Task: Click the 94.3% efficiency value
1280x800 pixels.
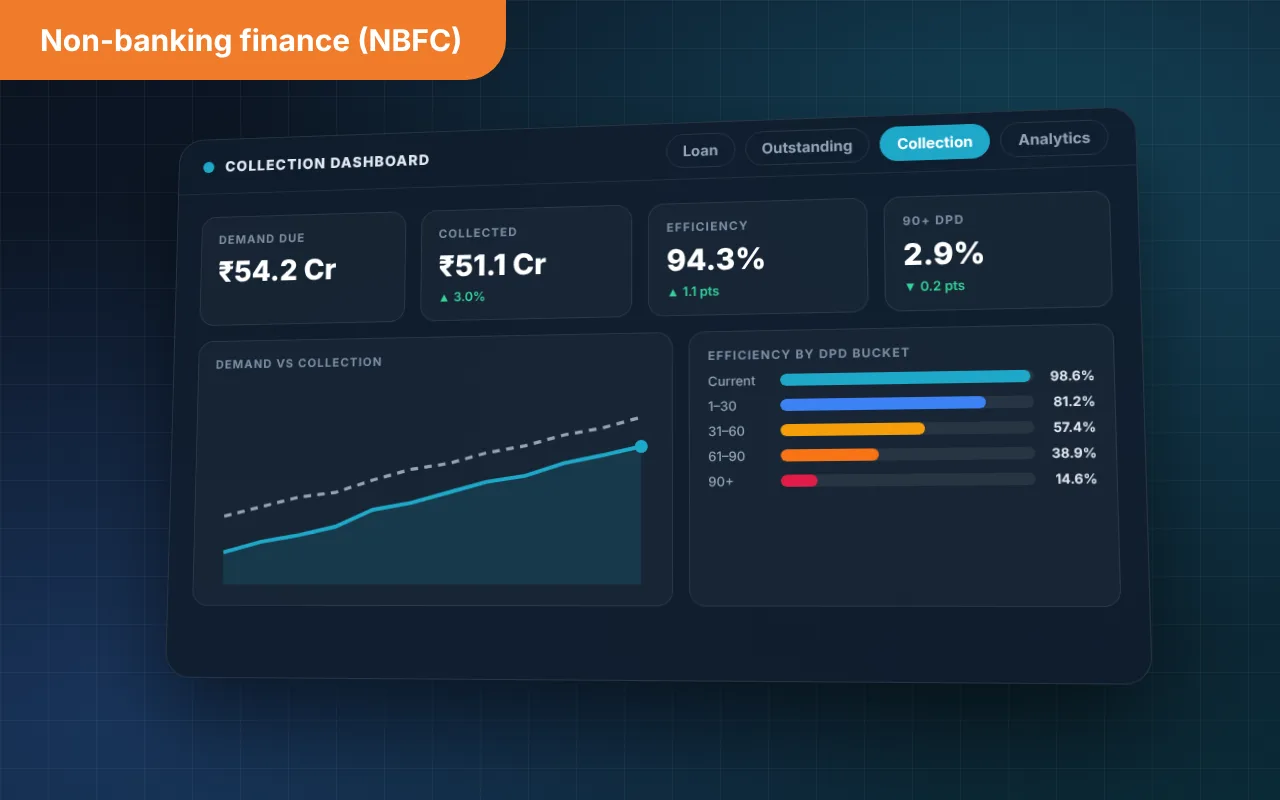Action: (715, 259)
